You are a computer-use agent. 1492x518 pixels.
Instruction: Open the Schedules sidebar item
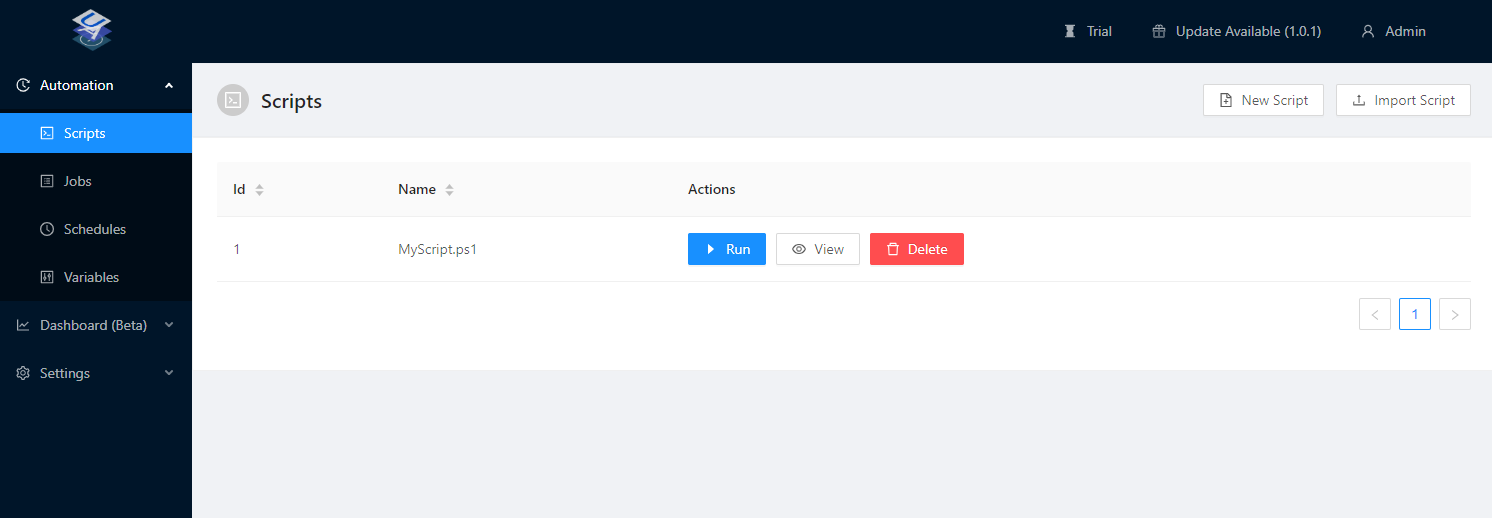point(96,229)
